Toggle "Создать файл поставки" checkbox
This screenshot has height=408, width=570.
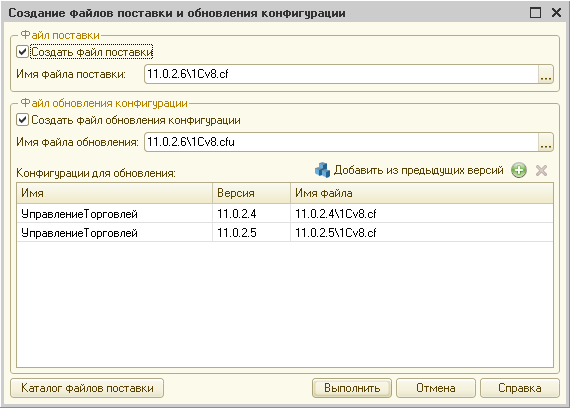pyautogui.click(x=22, y=52)
